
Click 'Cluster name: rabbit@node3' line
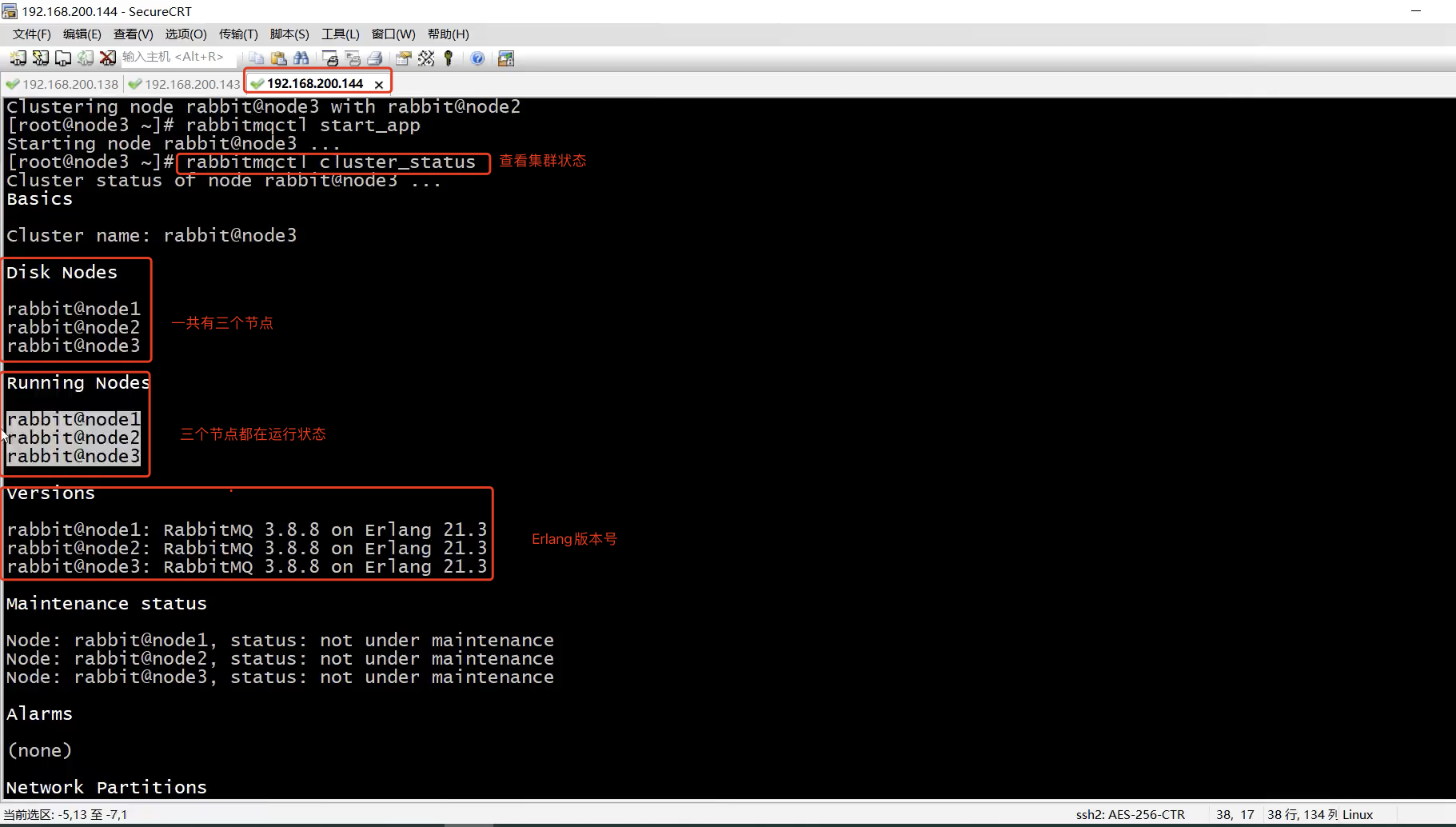click(x=152, y=235)
